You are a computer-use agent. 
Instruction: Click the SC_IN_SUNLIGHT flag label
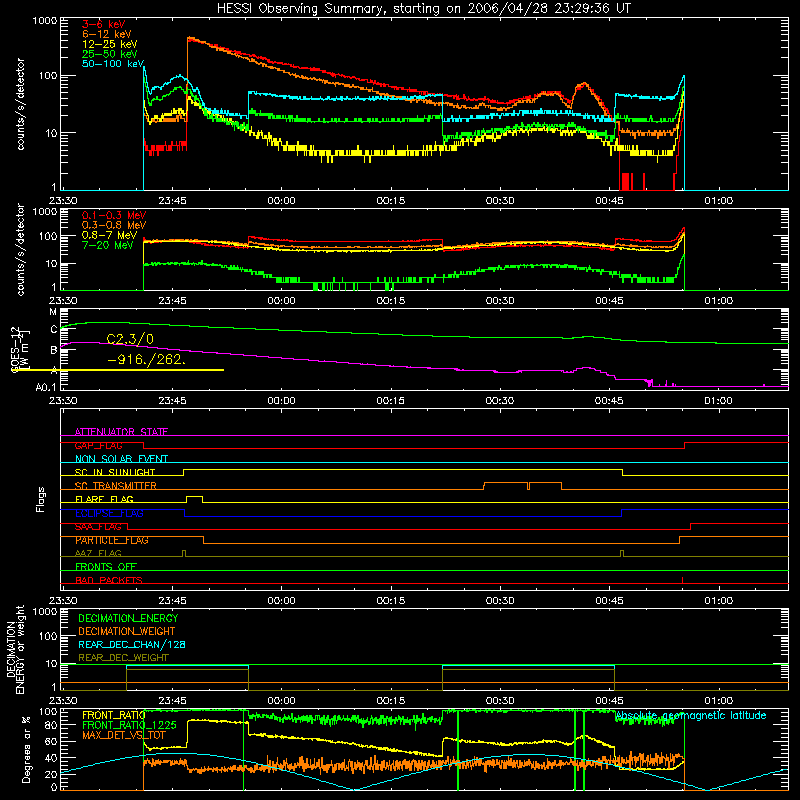(115, 472)
